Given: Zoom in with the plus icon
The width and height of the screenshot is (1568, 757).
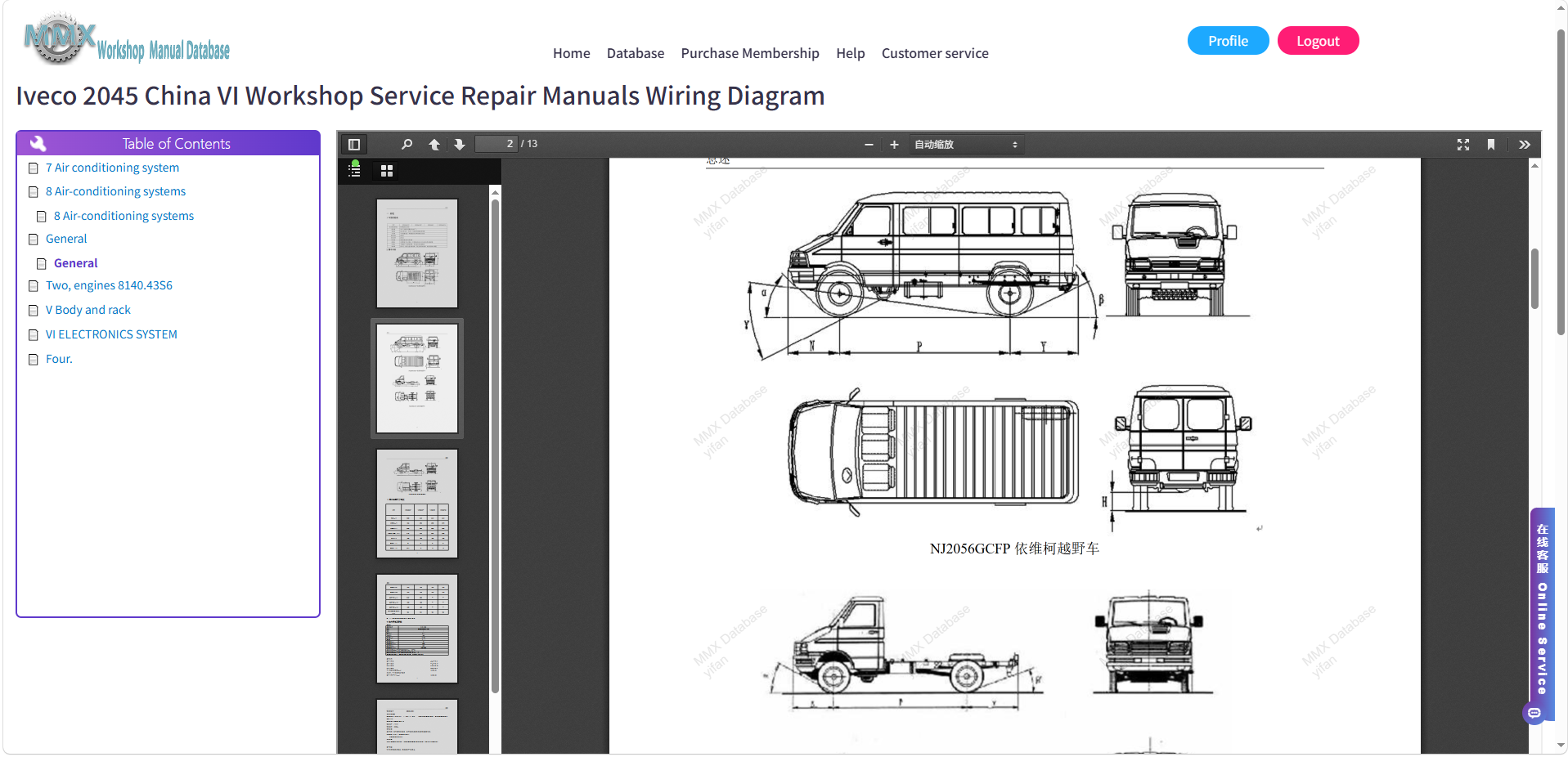Looking at the screenshot, I should click(x=894, y=145).
